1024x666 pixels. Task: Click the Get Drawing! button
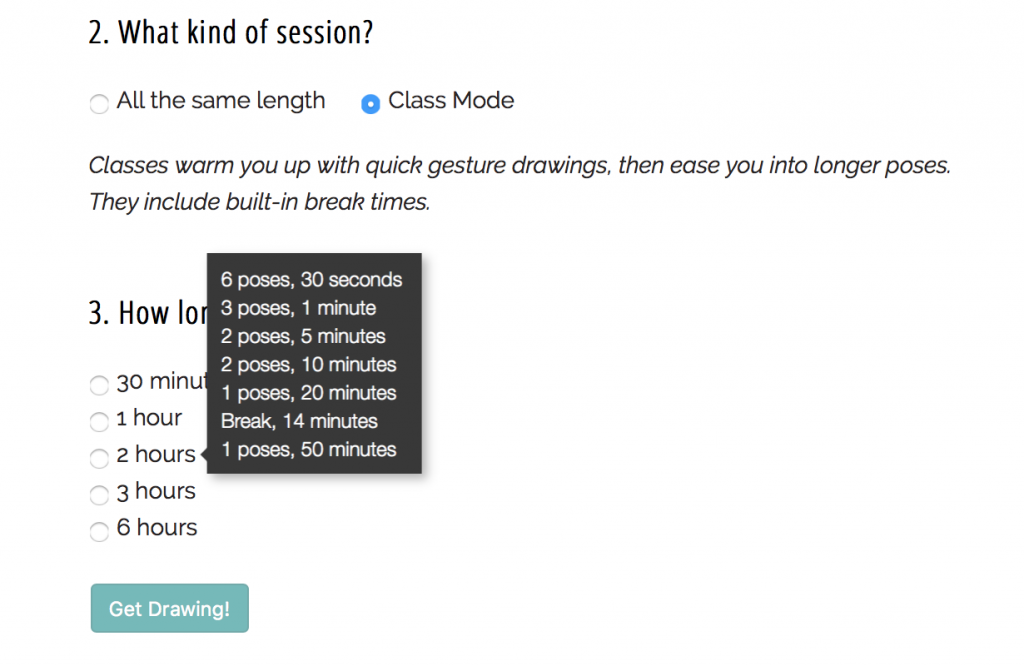pyautogui.click(x=170, y=608)
